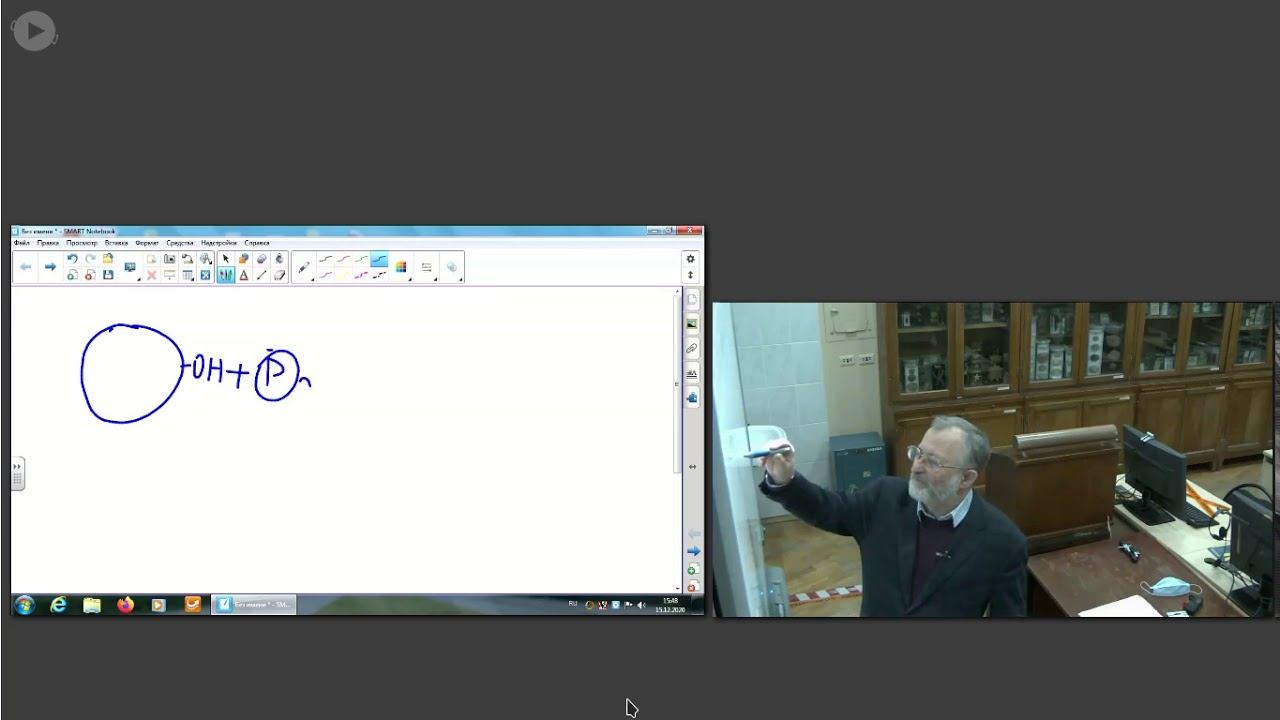This screenshot has height=720, width=1280.
Task: Move sidebar with horizontal arrows icon
Action: point(692,467)
